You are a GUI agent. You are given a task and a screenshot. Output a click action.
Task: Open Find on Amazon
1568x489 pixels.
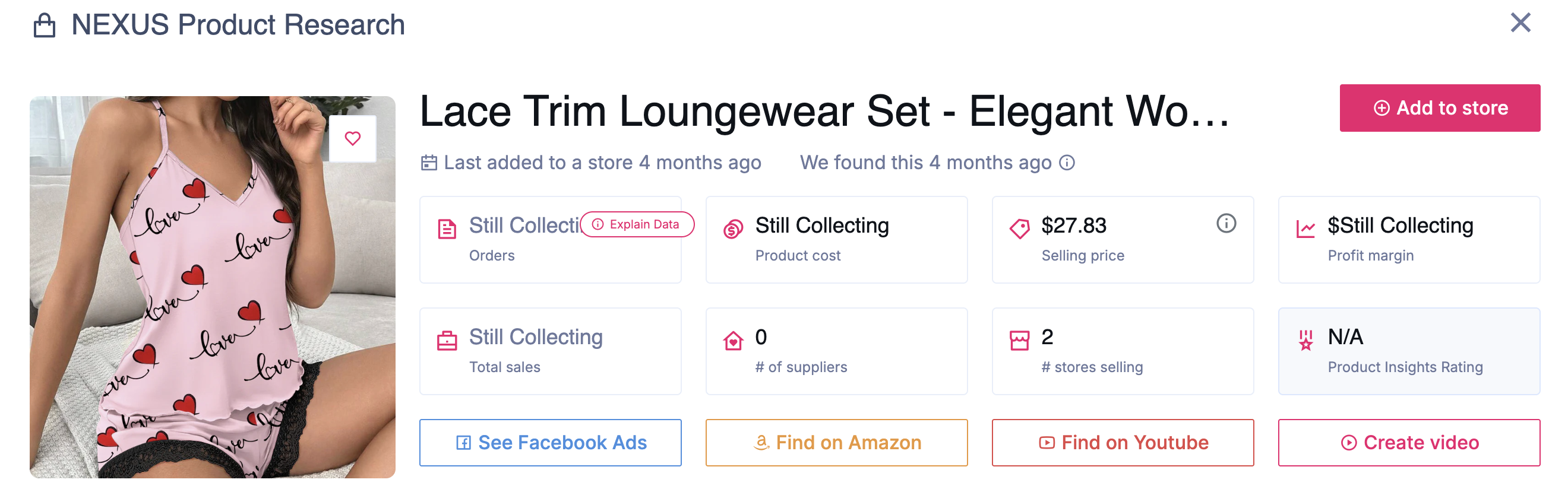[x=836, y=443]
